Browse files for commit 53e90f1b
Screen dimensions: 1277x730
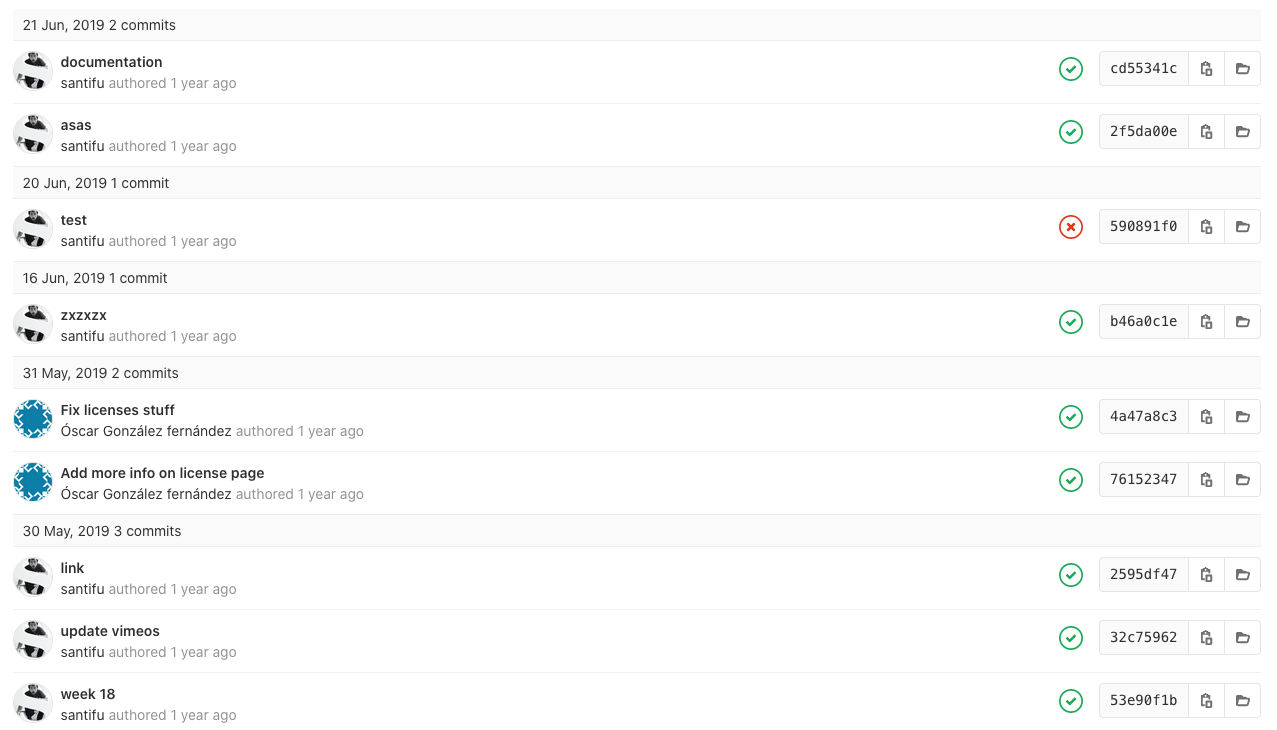tap(1242, 701)
